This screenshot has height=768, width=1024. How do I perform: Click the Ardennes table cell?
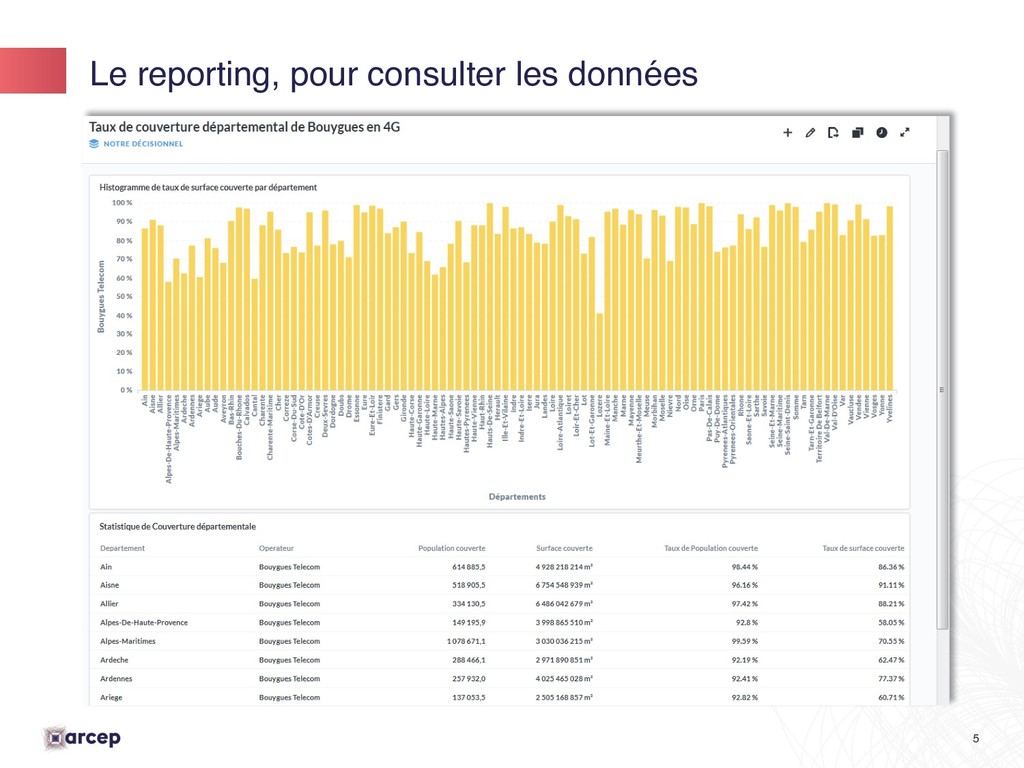pyautogui.click(x=116, y=679)
